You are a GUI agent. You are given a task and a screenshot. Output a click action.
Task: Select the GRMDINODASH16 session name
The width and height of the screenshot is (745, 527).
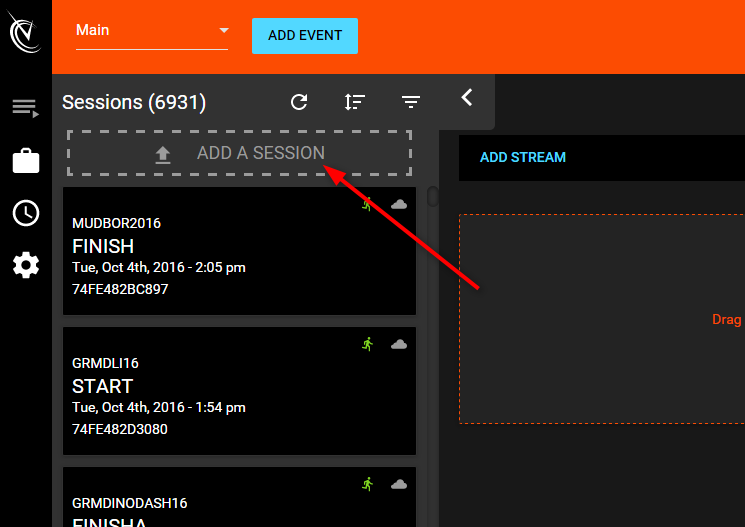click(130, 503)
